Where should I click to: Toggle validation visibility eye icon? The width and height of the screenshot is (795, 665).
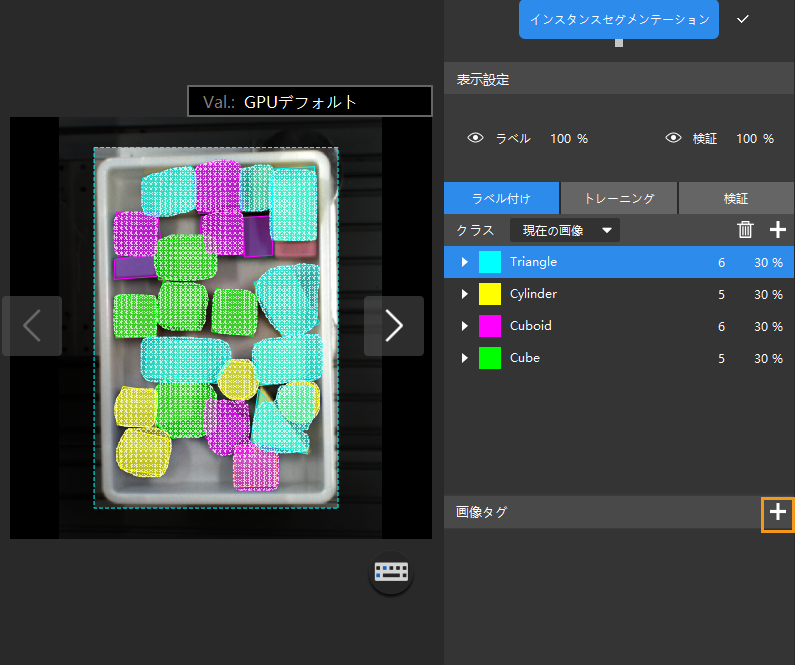pyautogui.click(x=674, y=138)
